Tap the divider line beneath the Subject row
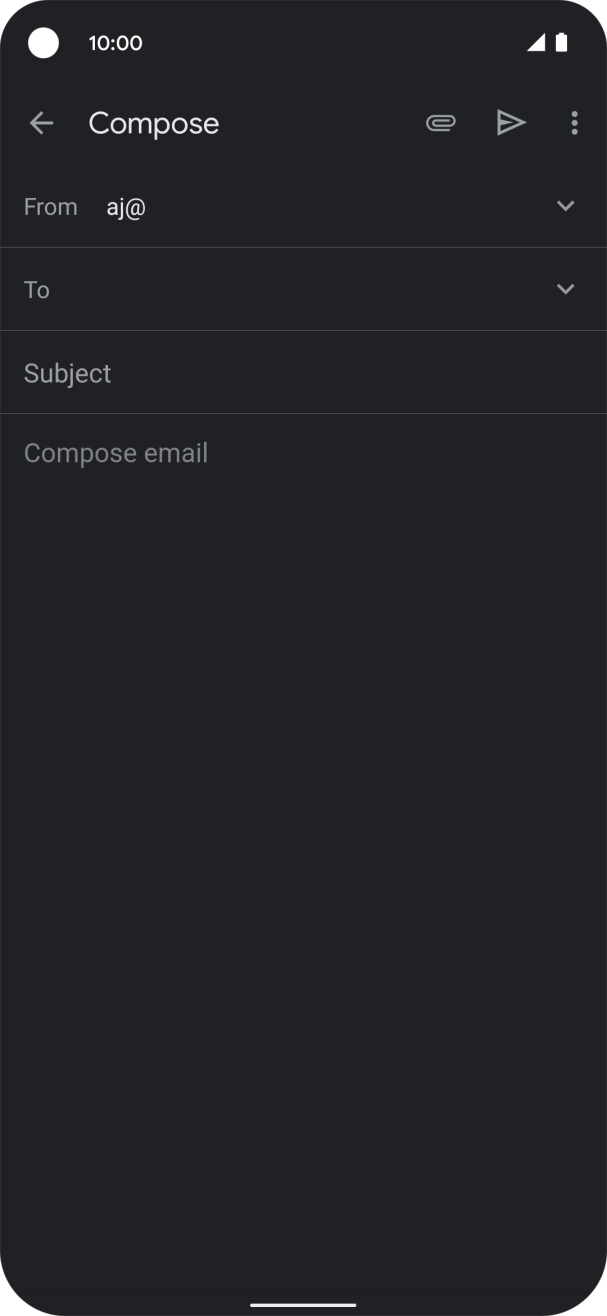The image size is (607, 1316). coord(303,413)
